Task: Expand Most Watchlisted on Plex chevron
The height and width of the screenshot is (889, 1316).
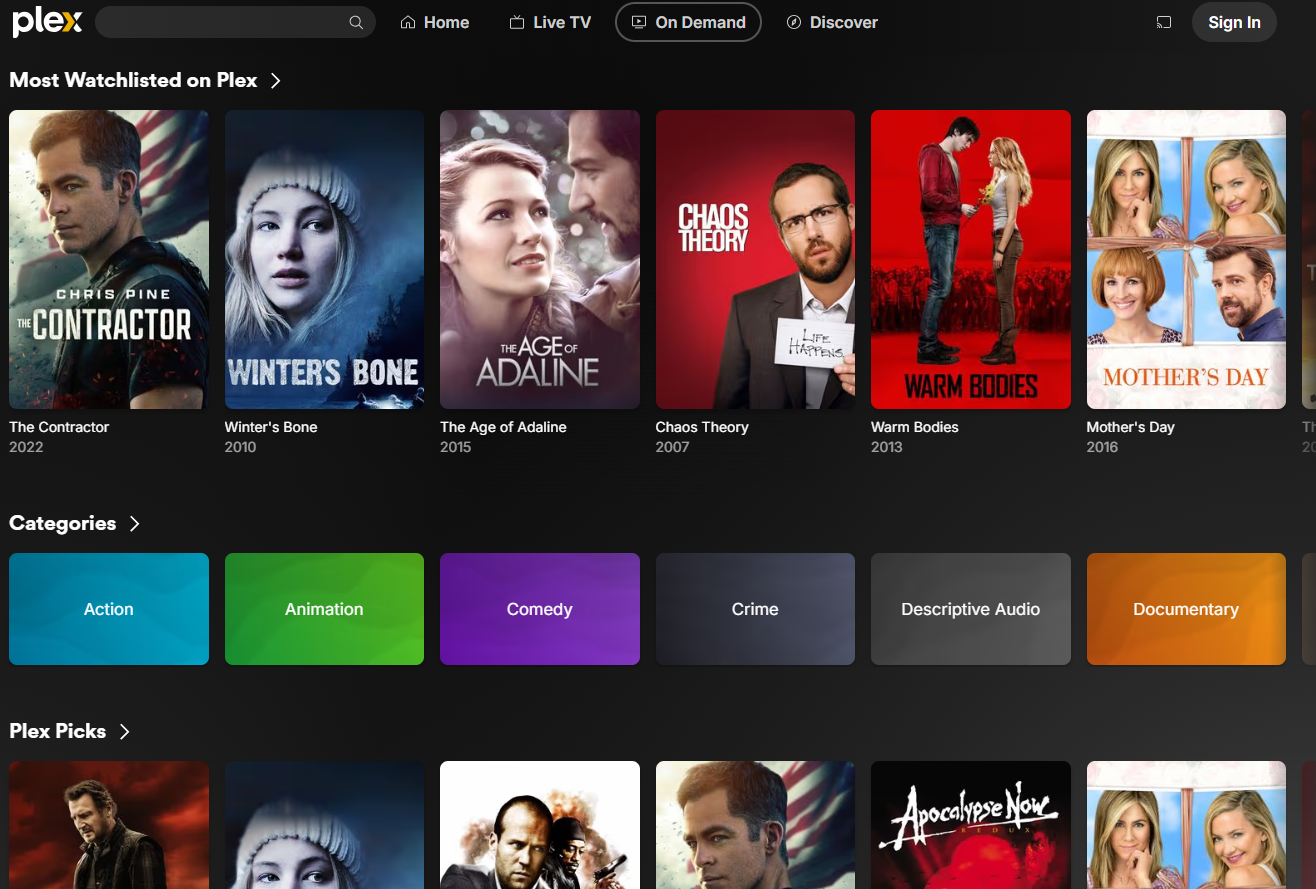Action: click(x=276, y=80)
